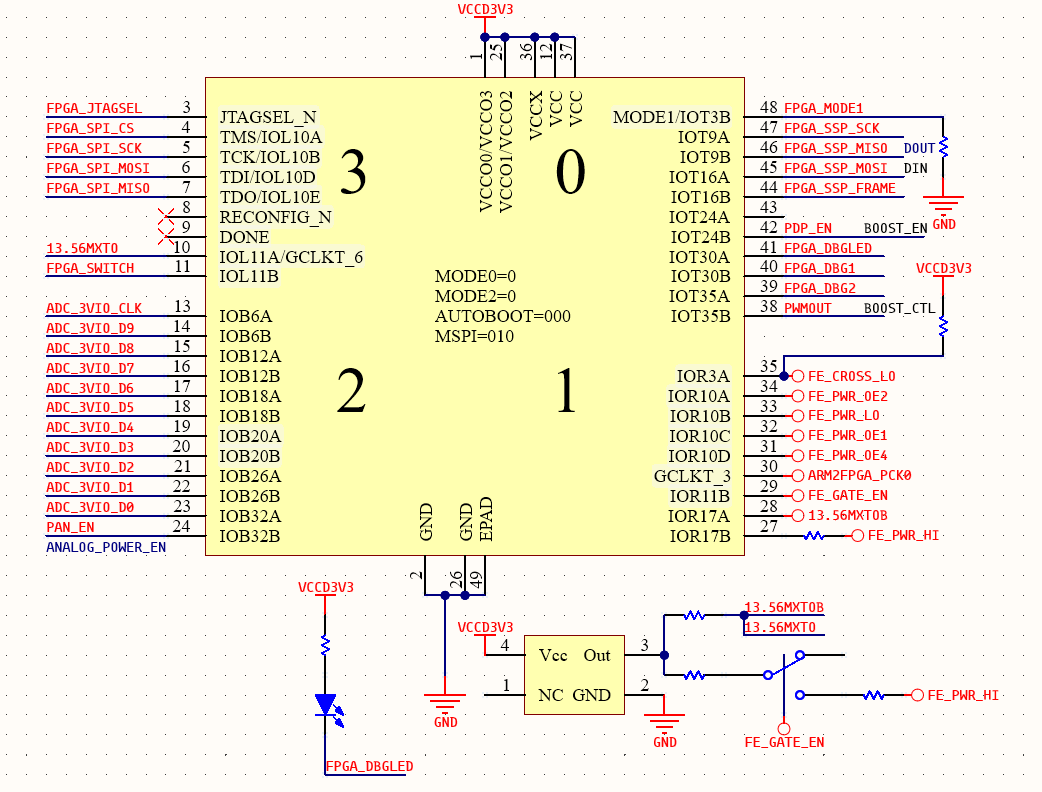Click the BOOST_EN text label
The height and width of the screenshot is (792, 1042).
click(x=895, y=228)
